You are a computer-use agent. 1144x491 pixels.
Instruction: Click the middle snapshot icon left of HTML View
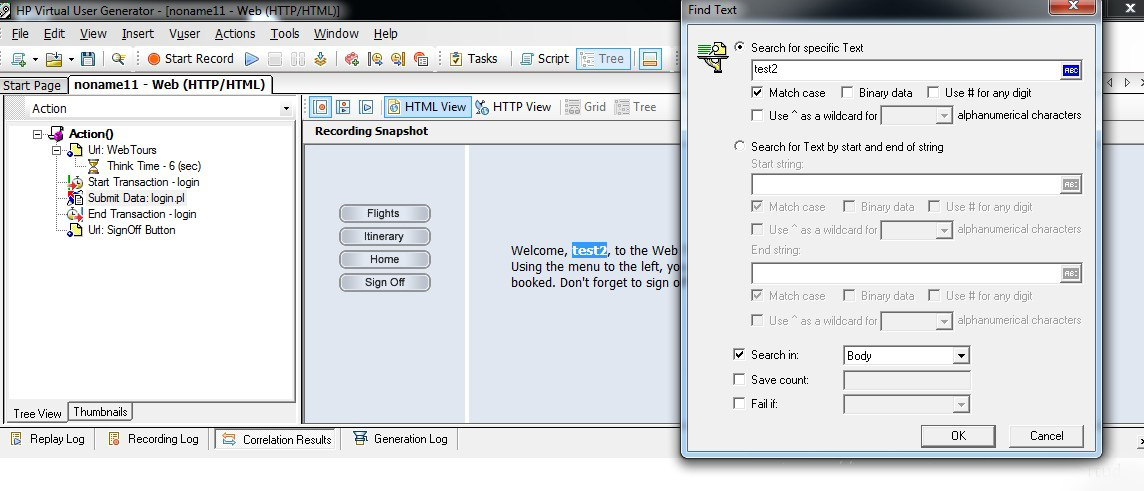click(344, 107)
